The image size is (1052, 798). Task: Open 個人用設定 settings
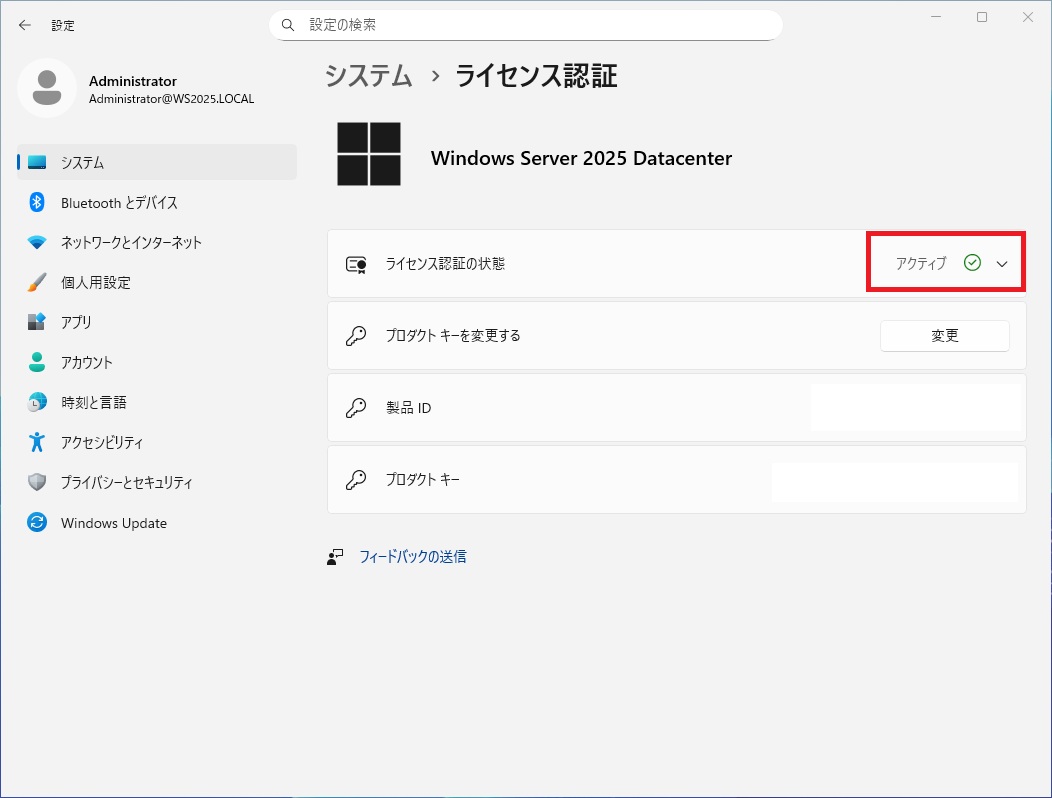pos(157,282)
